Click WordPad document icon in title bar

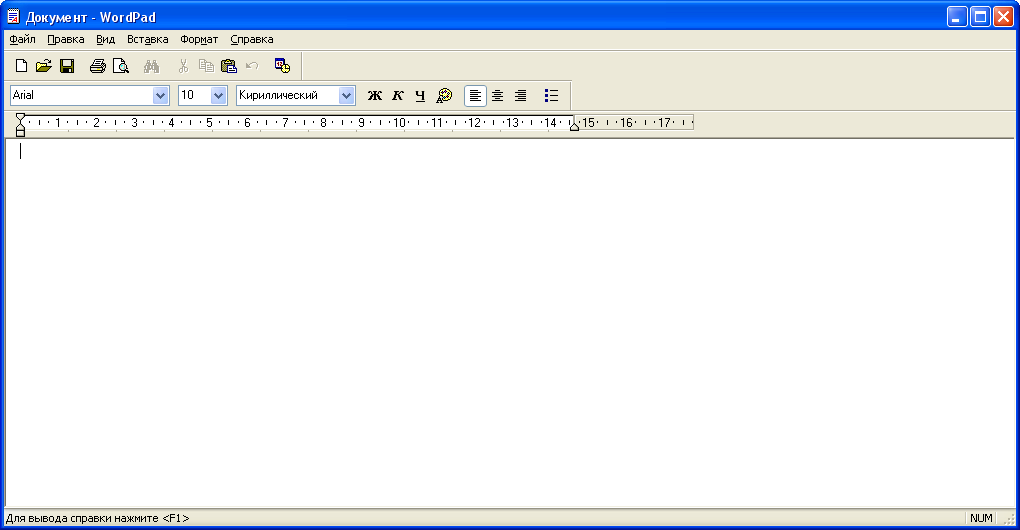point(14,16)
